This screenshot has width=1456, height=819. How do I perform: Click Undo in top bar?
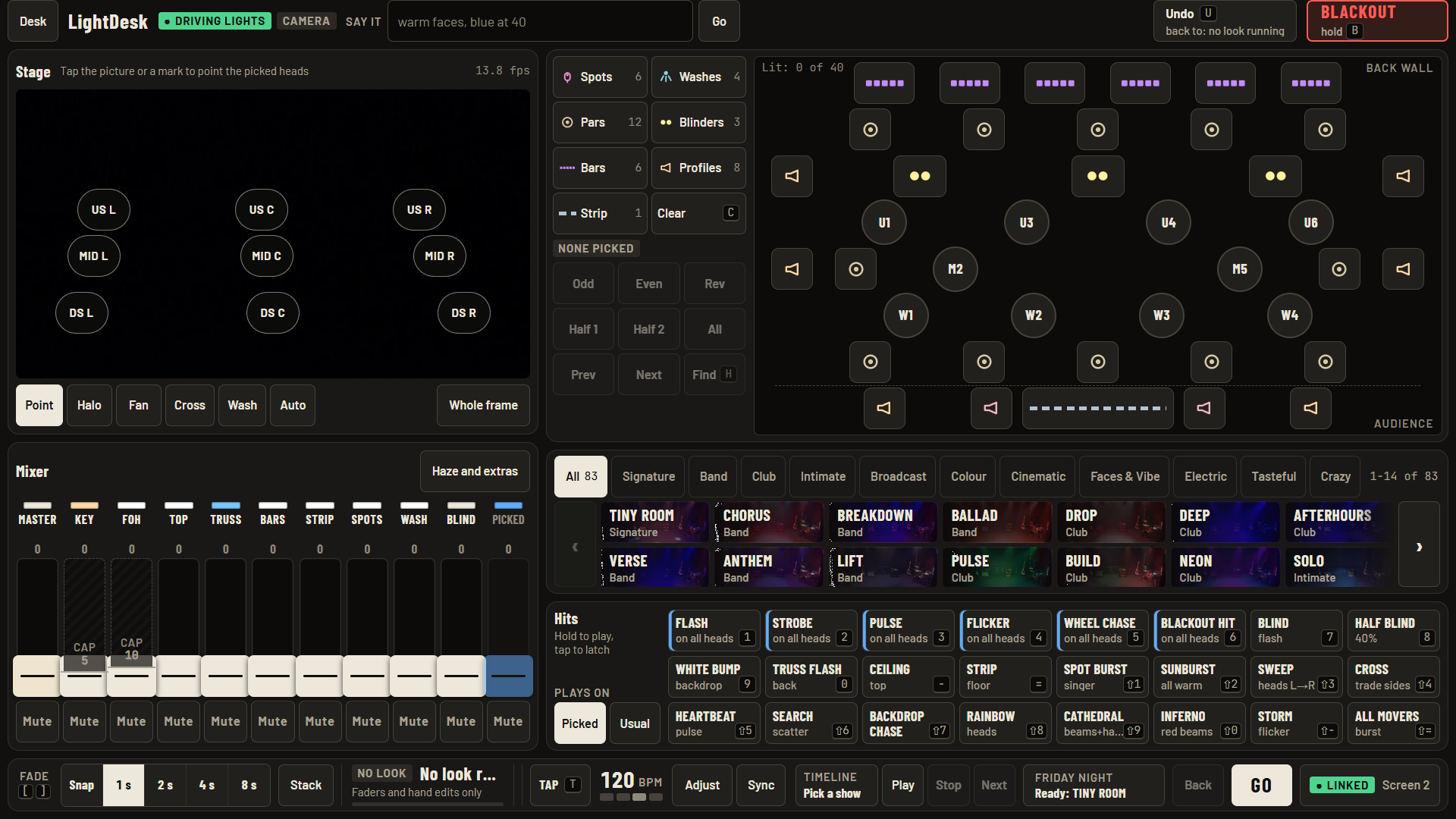(1225, 21)
